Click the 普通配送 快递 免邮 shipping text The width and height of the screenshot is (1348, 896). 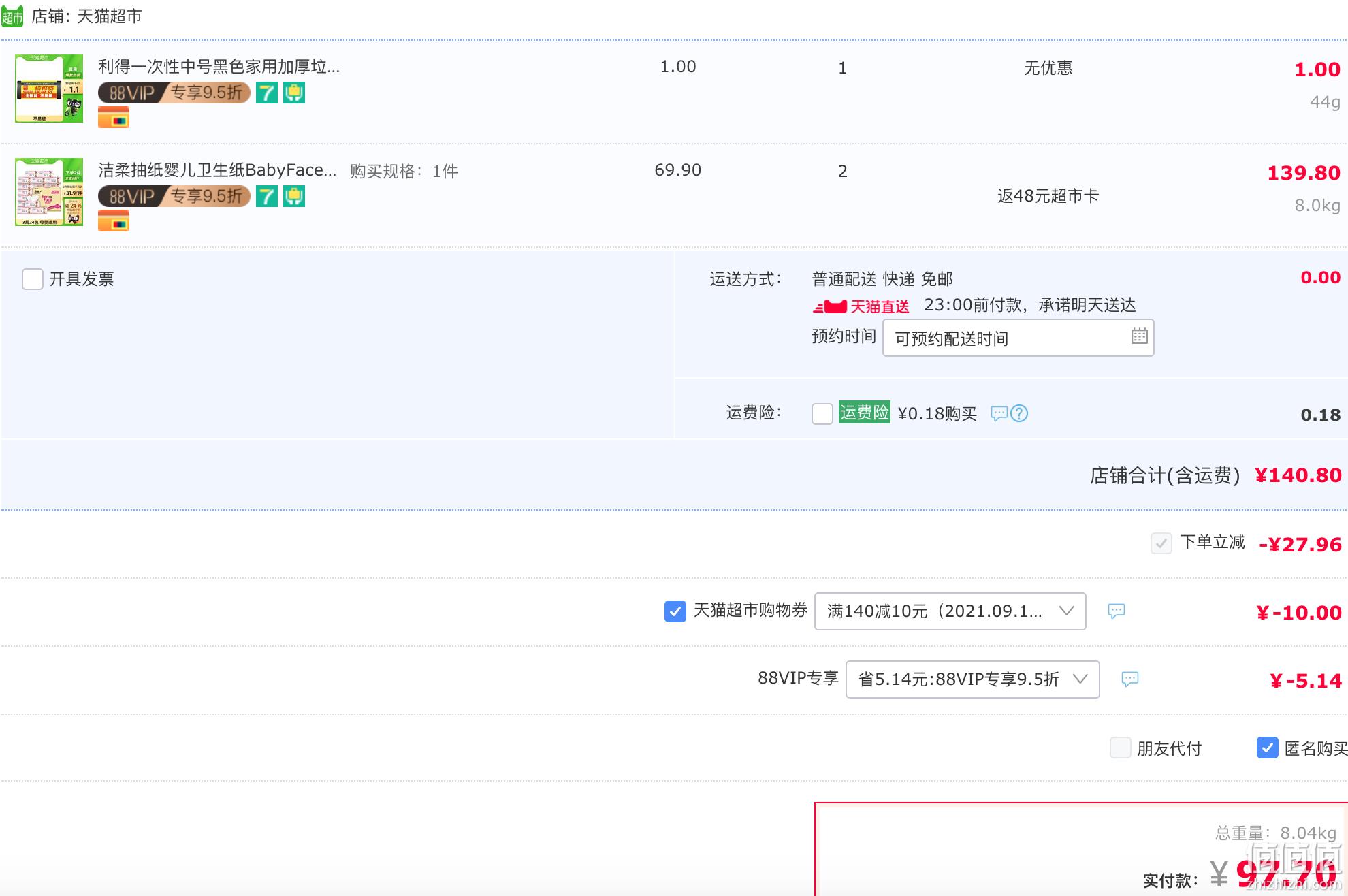(x=882, y=279)
